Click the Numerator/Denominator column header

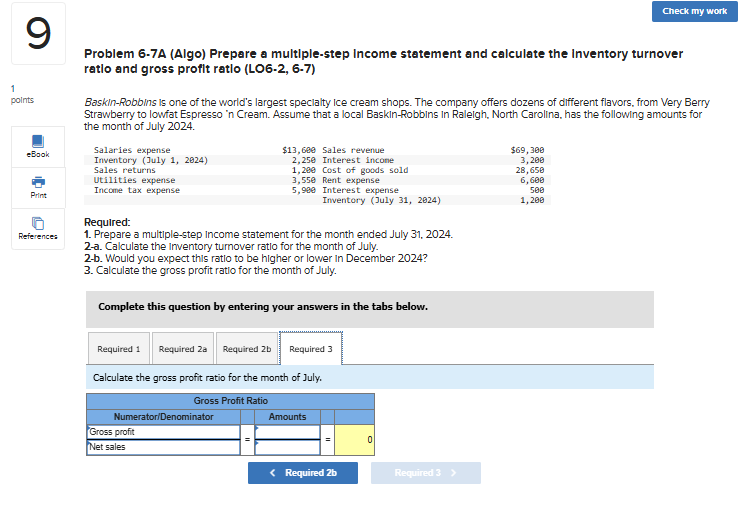(163, 417)
